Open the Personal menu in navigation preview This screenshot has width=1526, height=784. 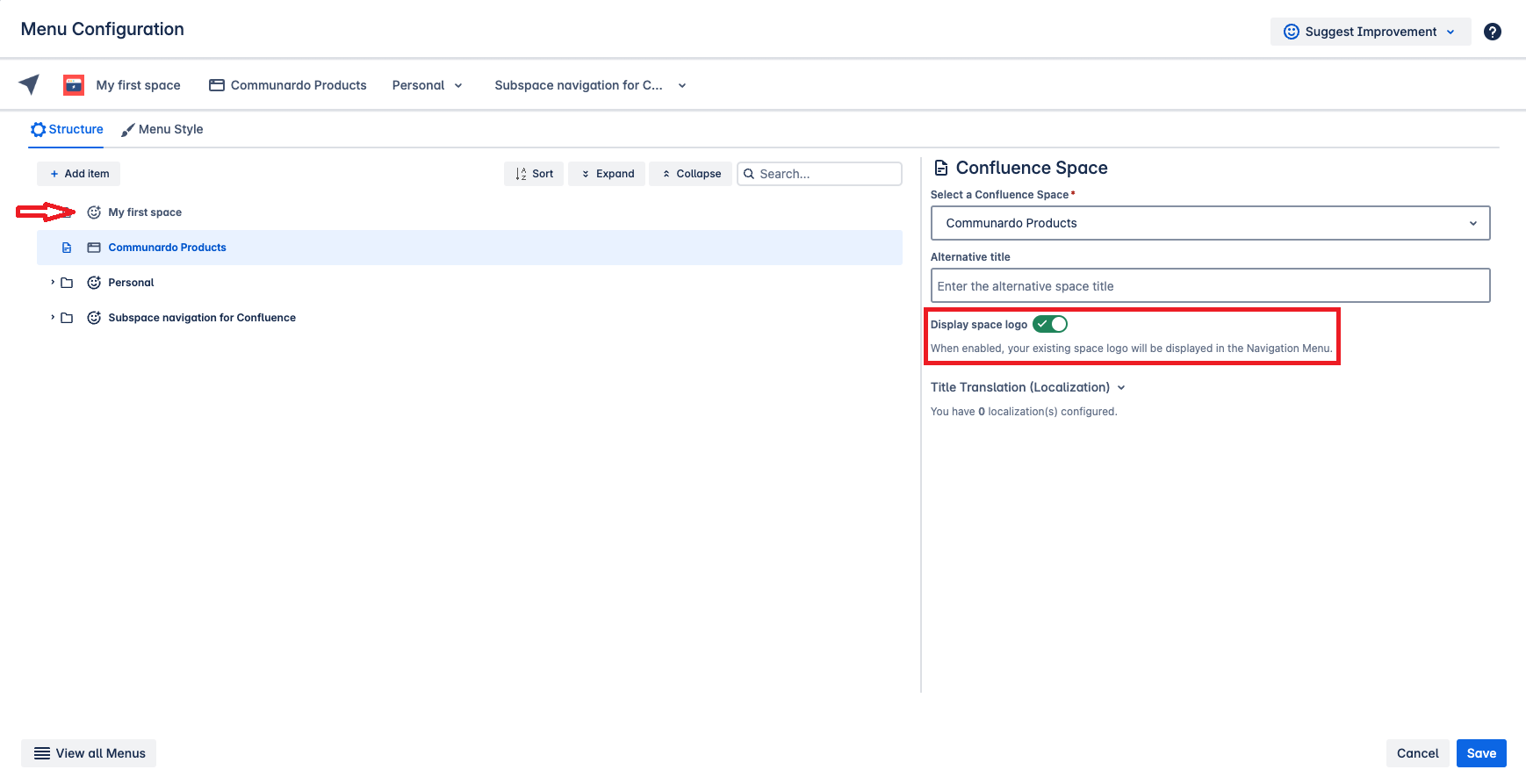428,85
